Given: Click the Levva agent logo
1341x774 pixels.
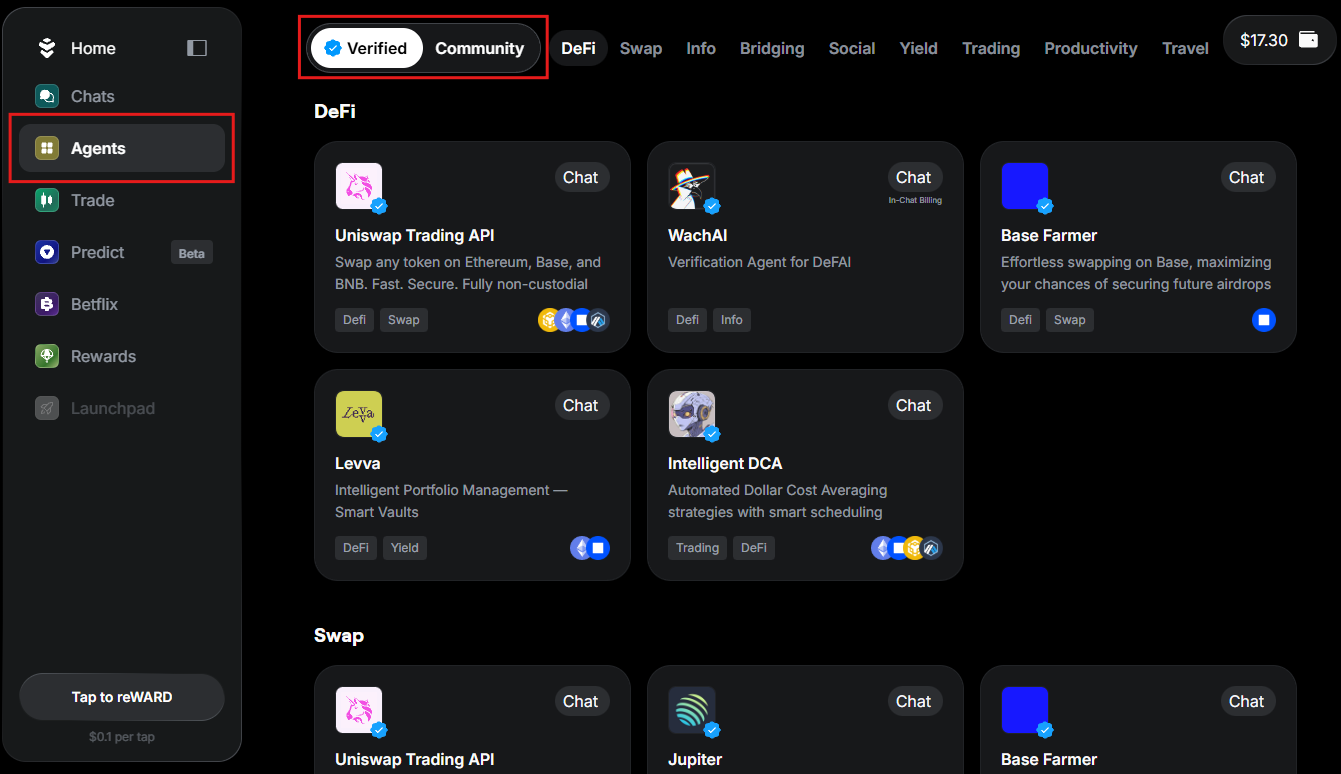Looking at the screenshot, I should pos(358,414).
